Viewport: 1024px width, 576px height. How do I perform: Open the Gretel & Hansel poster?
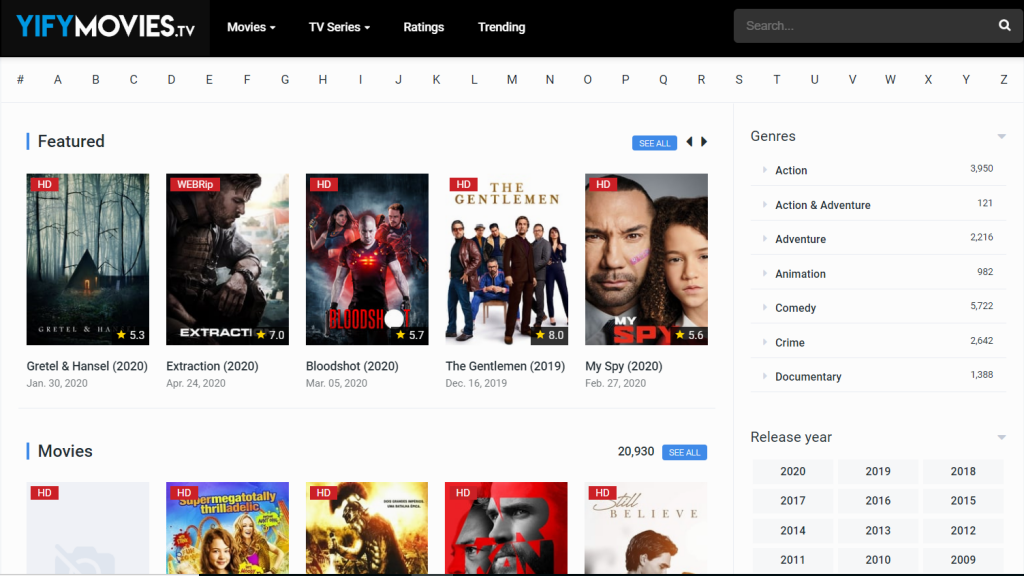88,259
